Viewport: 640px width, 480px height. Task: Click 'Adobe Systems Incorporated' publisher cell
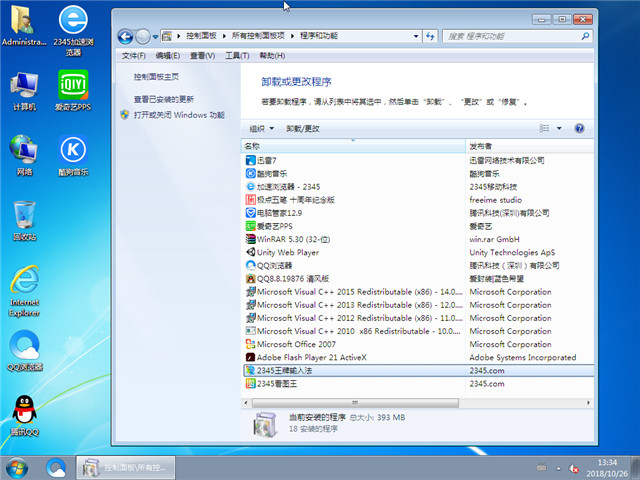[523, 357]
